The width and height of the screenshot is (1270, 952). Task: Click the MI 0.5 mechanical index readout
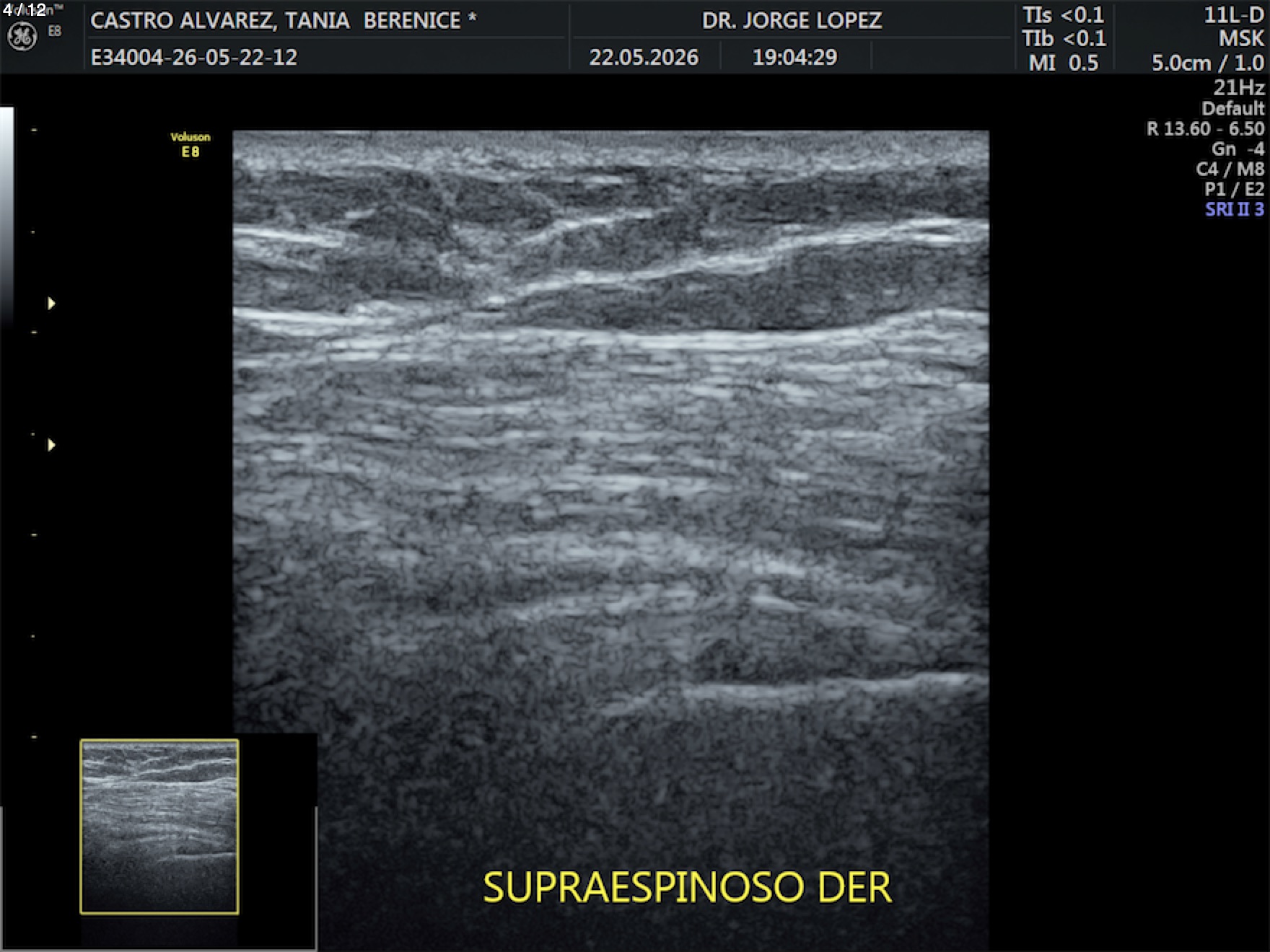point(1063,63)
